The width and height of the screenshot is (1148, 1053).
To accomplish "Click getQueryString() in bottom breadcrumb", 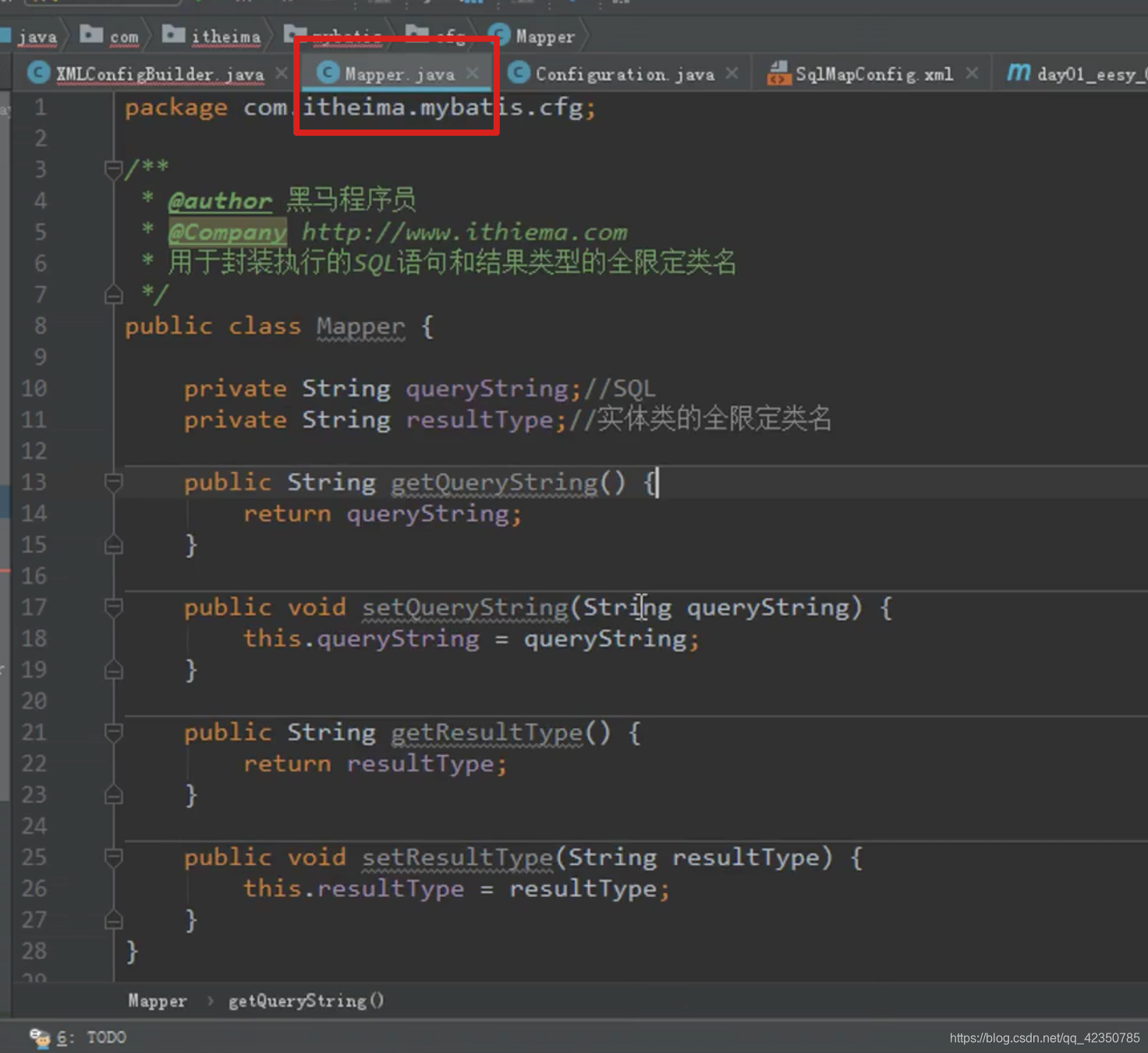I will pyautogui.click(x=306, y=1001).
